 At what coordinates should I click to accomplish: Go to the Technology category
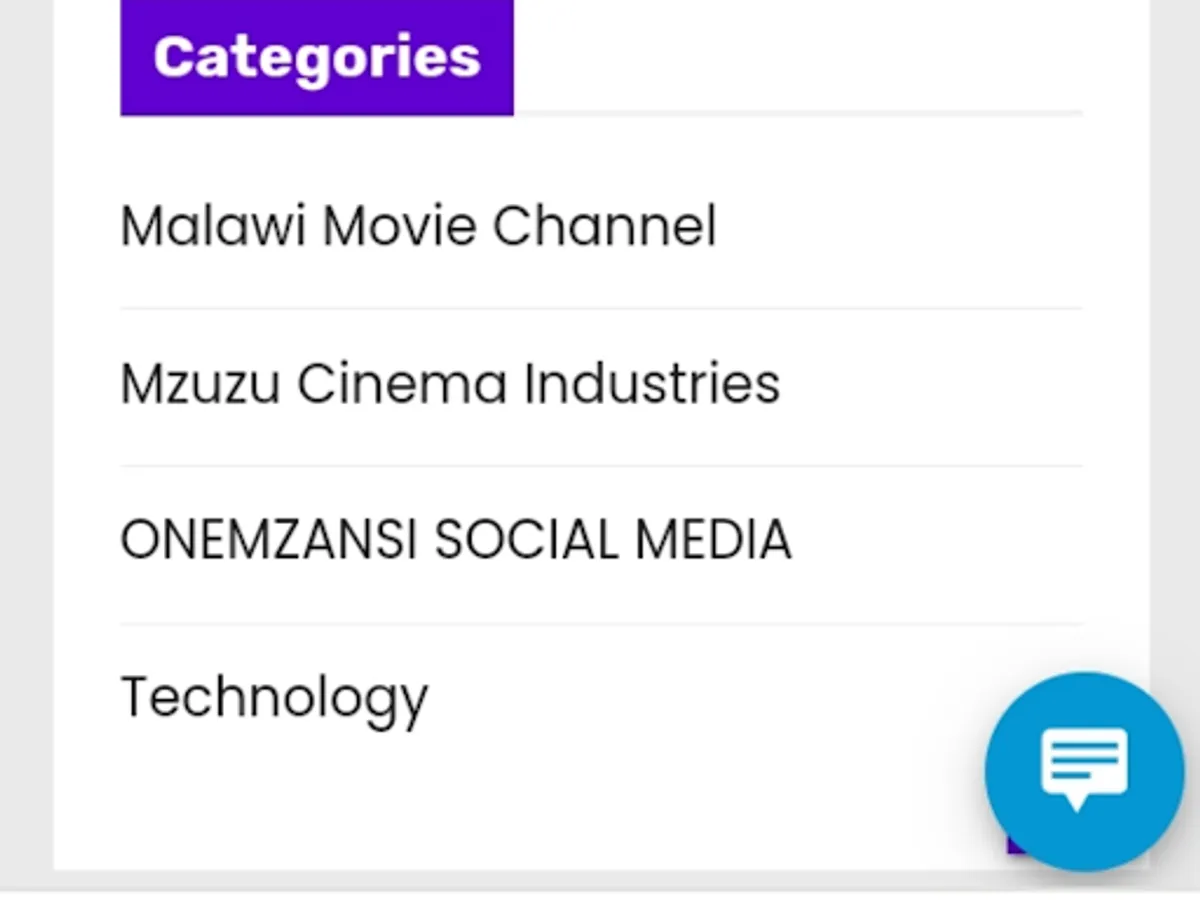[x=274, y=697]
